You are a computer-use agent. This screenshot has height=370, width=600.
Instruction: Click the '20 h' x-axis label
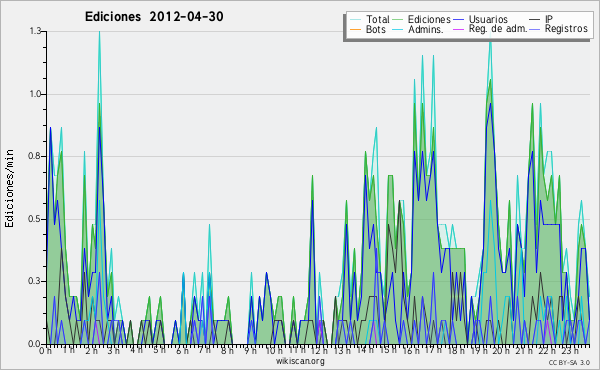501,350
